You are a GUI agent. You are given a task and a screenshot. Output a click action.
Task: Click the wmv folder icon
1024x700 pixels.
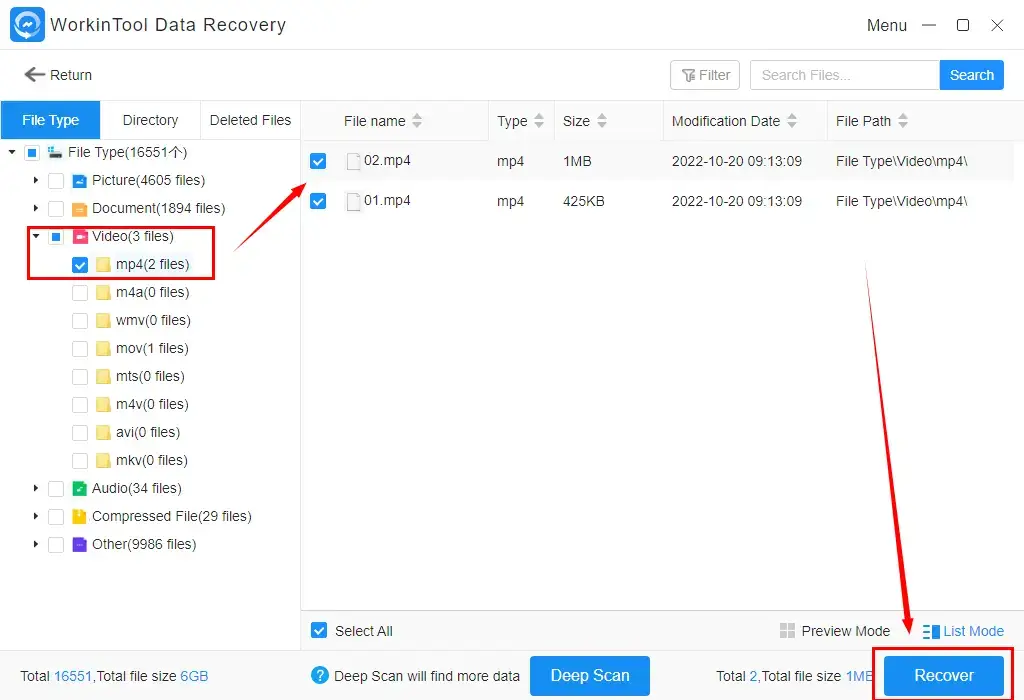point(103,321)
